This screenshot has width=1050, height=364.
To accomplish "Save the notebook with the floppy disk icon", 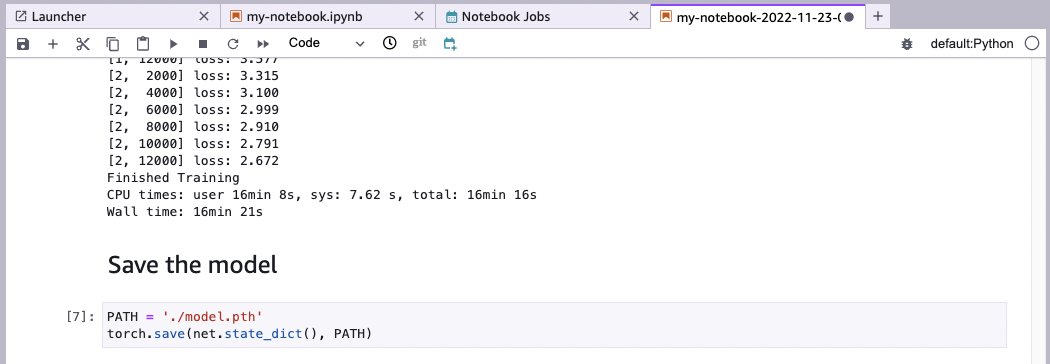I will (x=23, y=44).
